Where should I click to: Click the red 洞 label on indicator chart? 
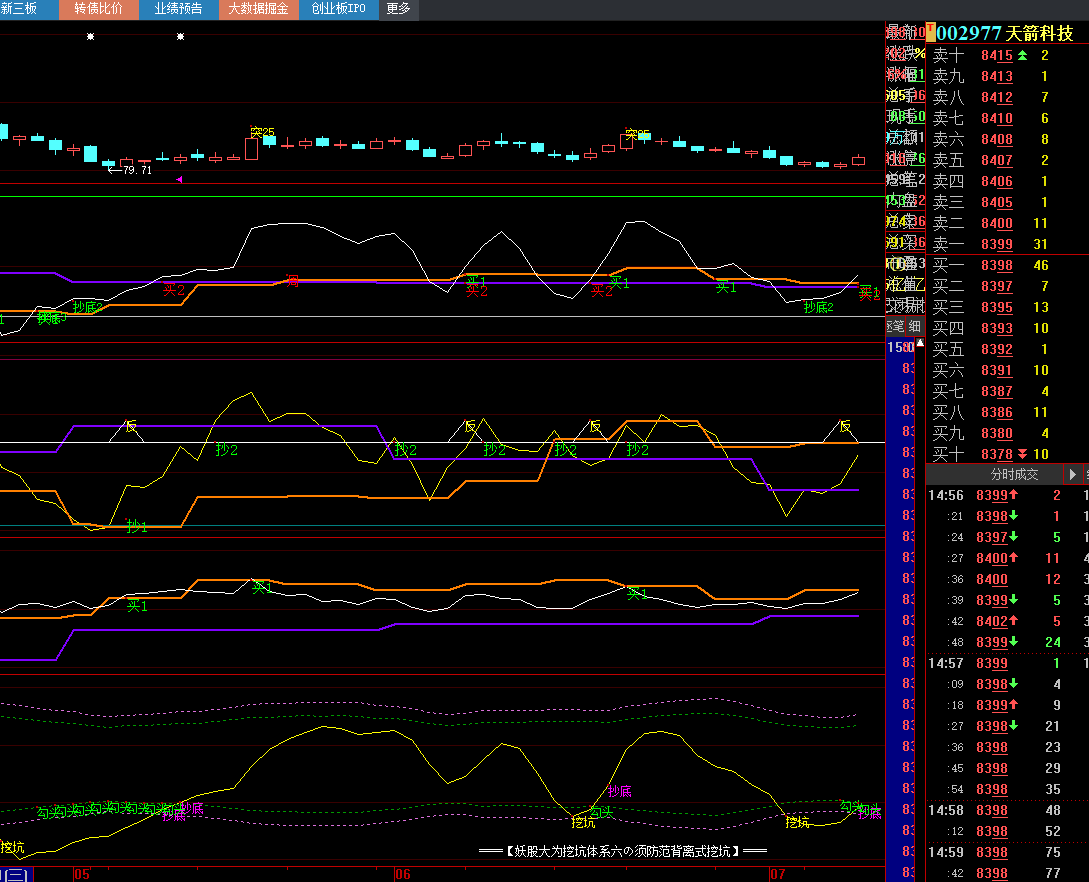pyautogui.click(x=293, y=281)
